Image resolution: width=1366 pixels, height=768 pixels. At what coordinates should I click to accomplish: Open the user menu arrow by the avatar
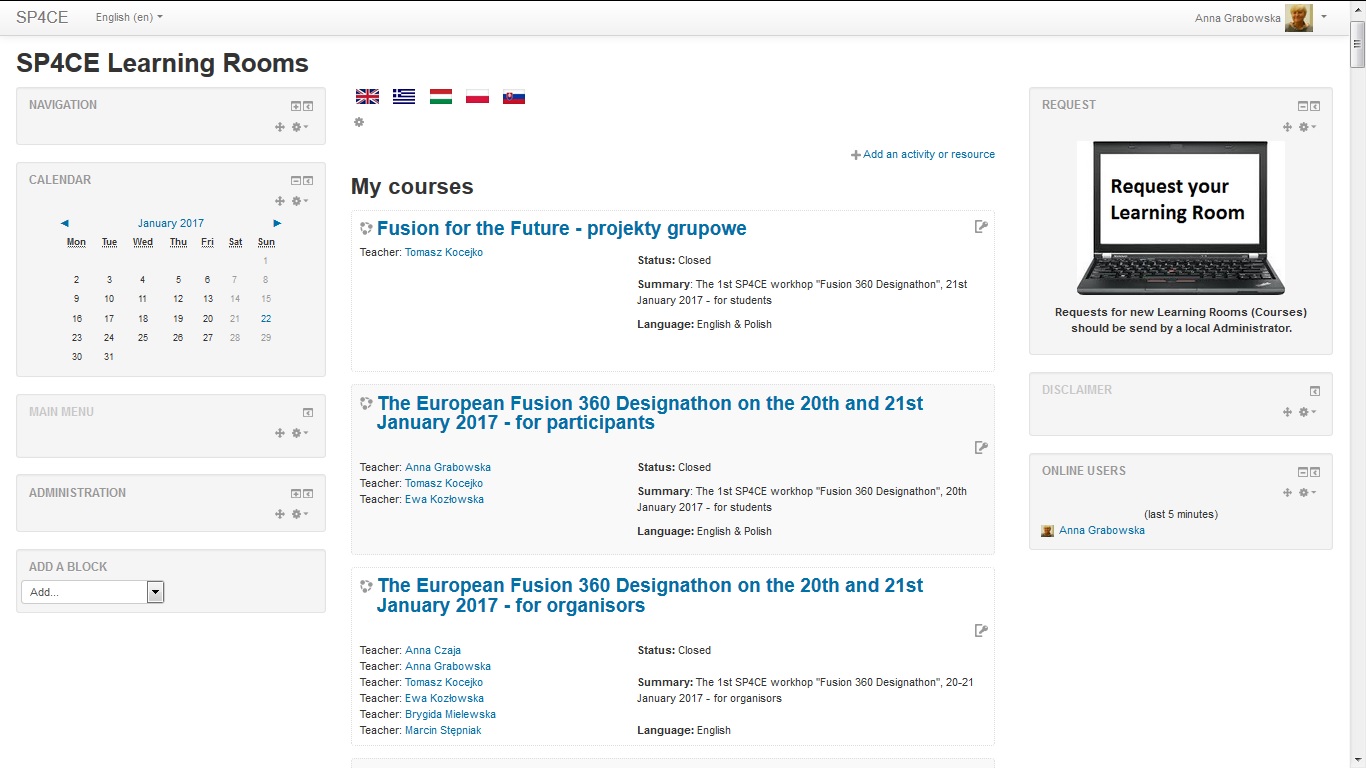click(1324, 17)
